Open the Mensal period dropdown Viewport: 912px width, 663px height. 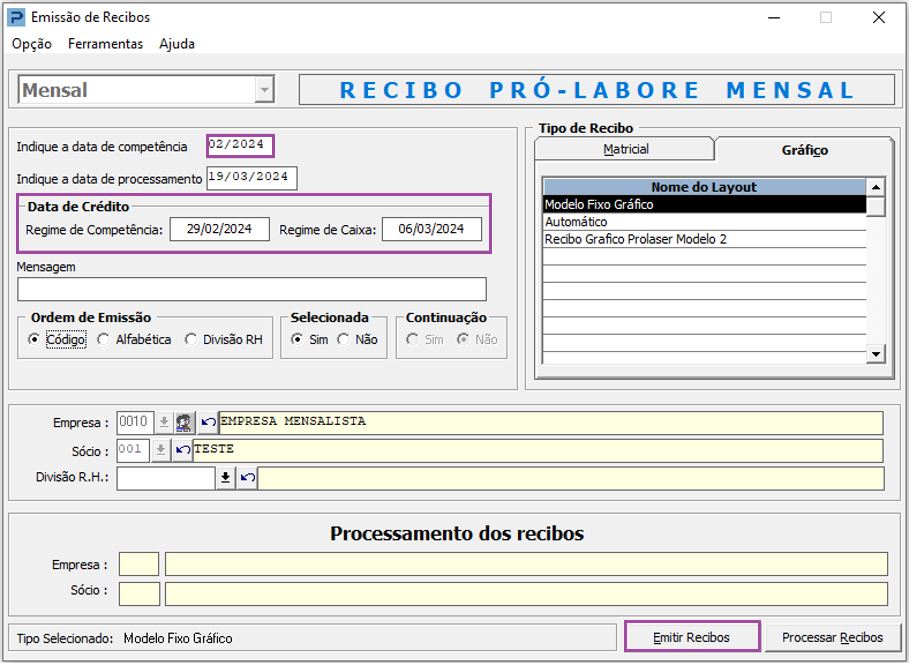coord(262,89)
